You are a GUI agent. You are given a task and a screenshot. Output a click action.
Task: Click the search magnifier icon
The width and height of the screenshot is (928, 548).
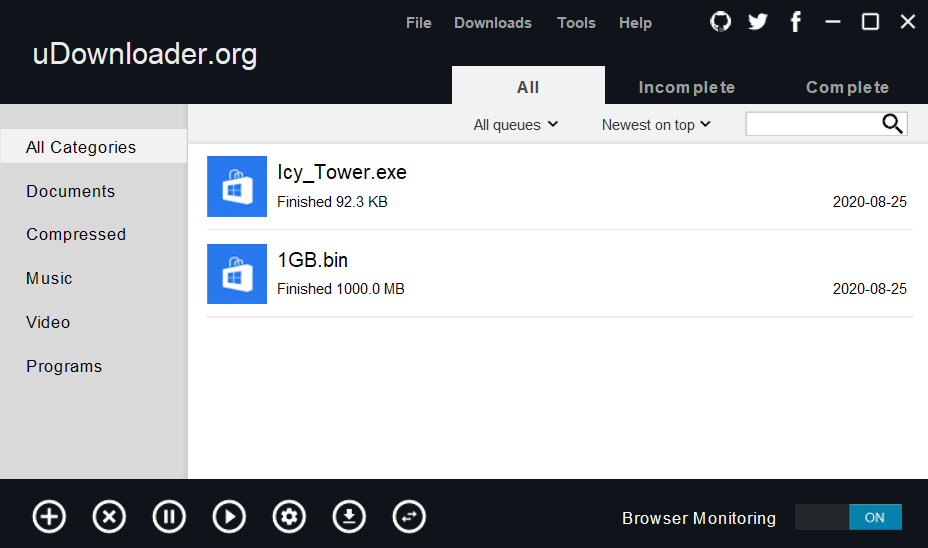point(893,124)
